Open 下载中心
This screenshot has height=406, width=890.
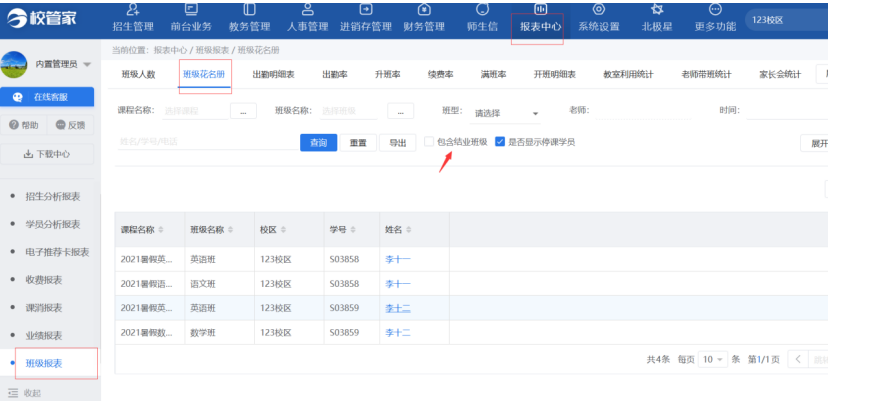(47, 154)
